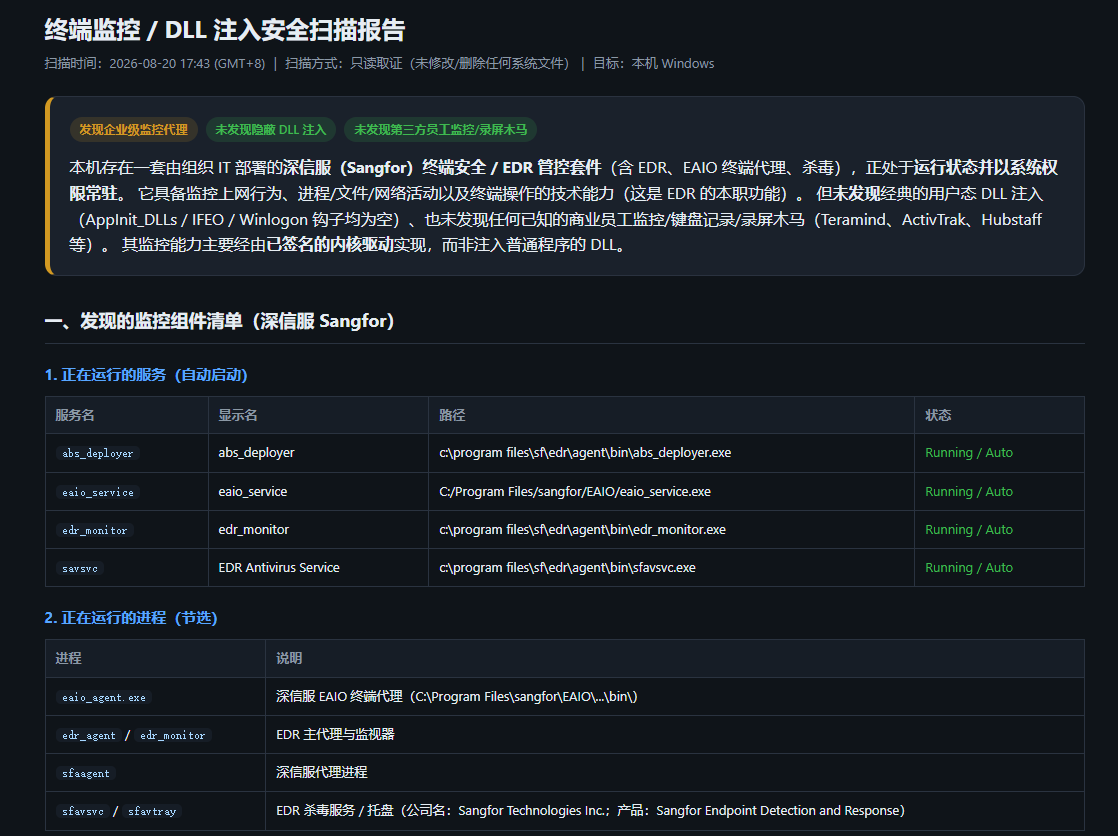Click the sfavtray process code tag

tap(152, 811)
